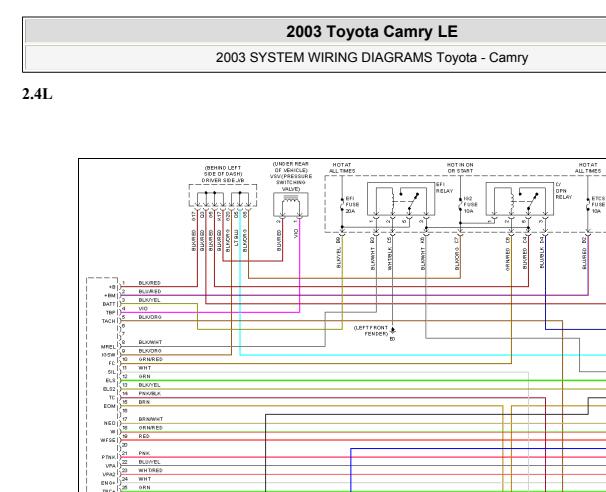
Task: Click the 'SIL' pin label
Action: 111,372
